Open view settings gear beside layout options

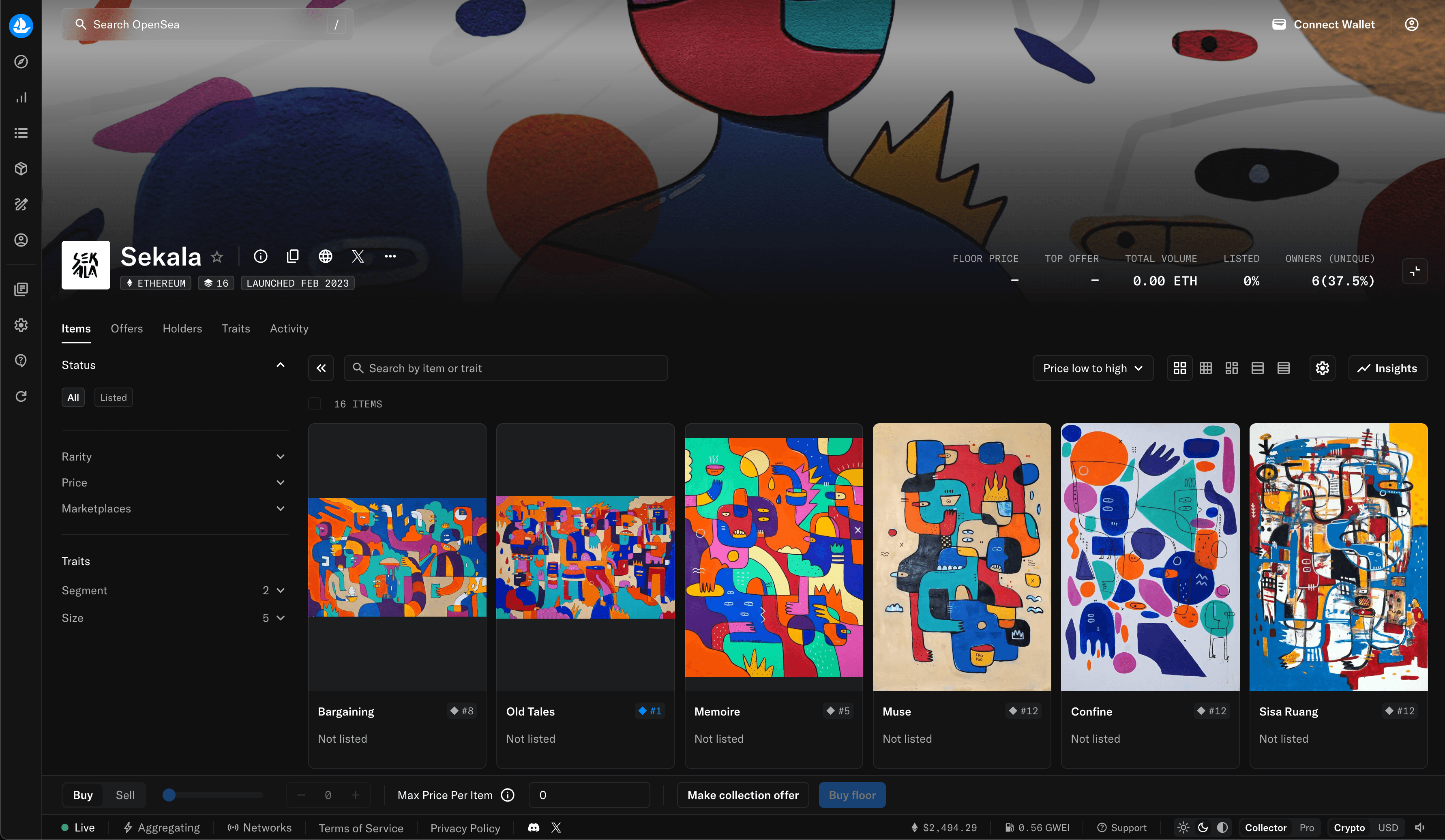1322,368
